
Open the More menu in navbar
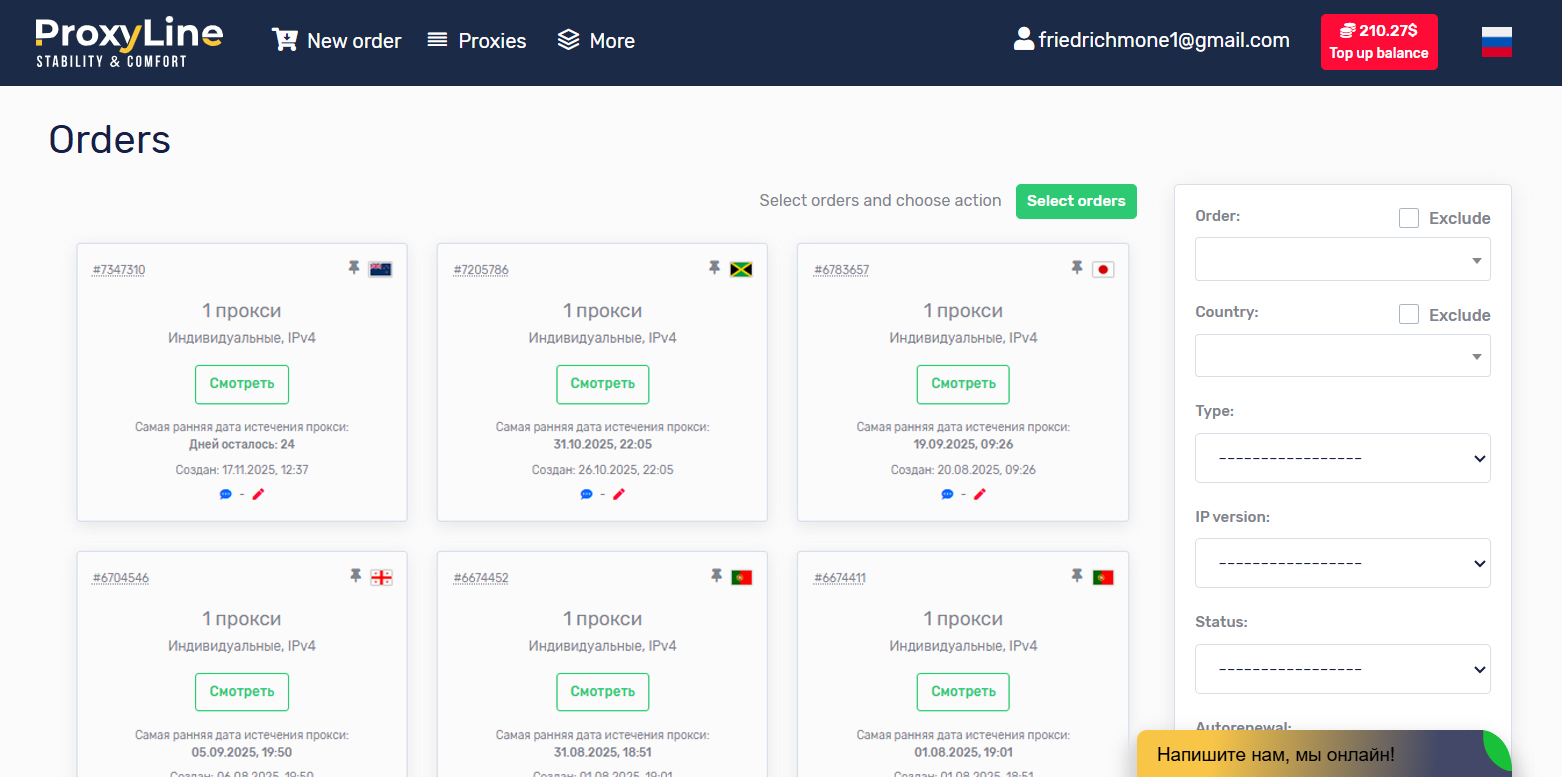coord(596,41)
